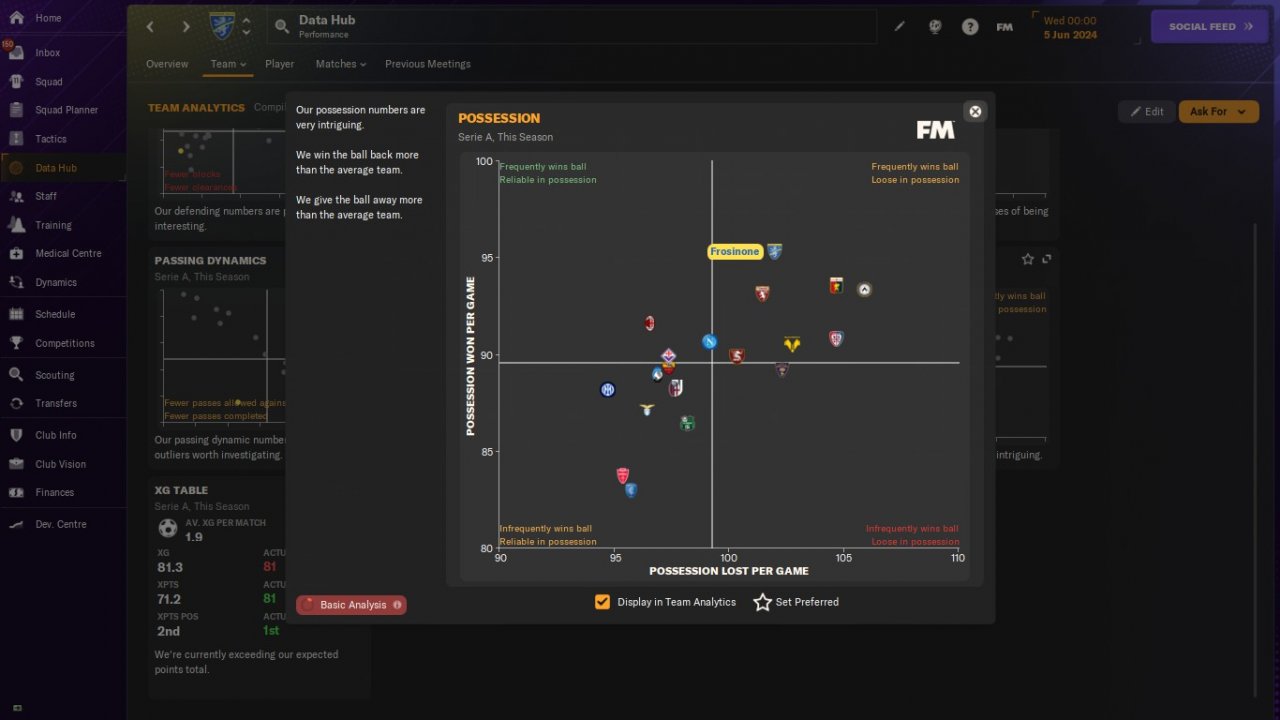Click the Frosinone club badge on chart
Screen dimensions: 1280x720
pyautogui.click(x=775, y=252)
